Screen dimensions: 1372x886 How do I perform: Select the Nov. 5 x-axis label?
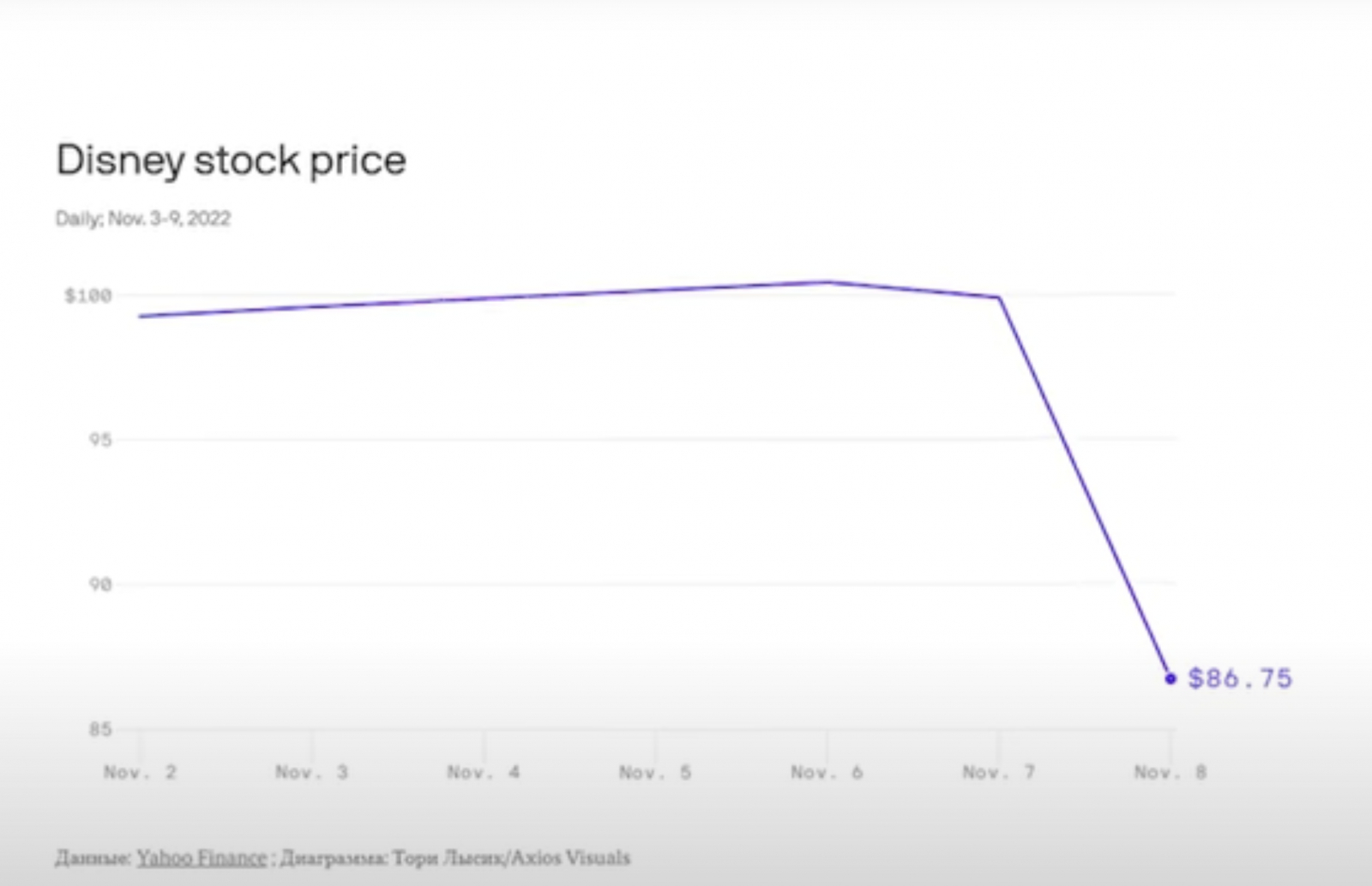click(655, 773)
